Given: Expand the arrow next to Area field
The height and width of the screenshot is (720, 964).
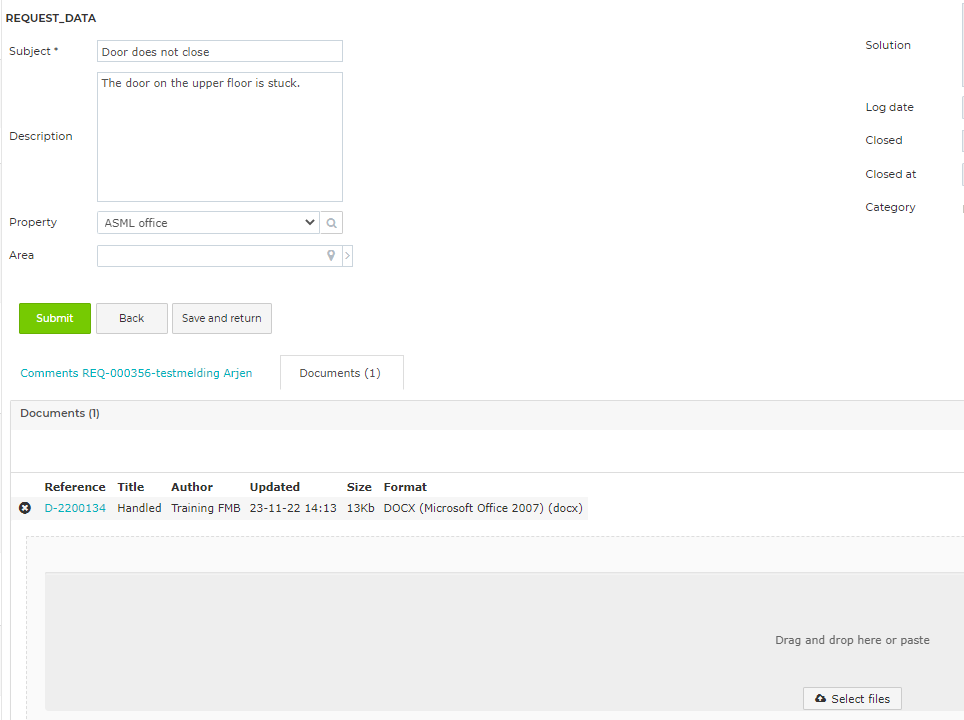Looking at the screenshot, I should (x=347, y=256).
